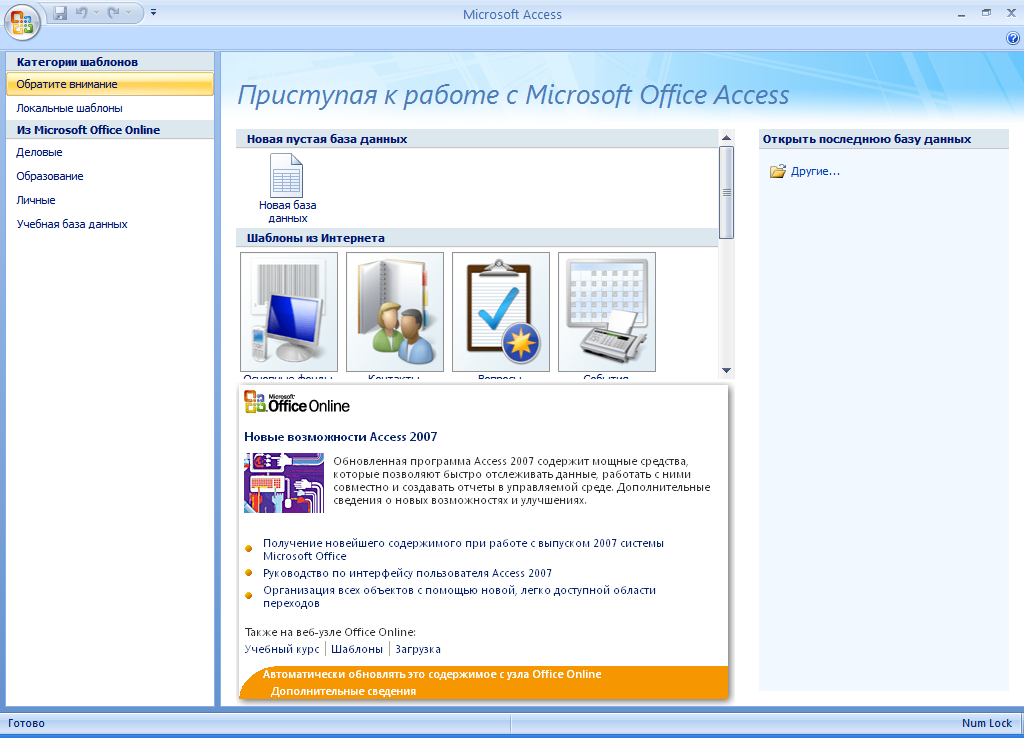The height and width of the screenshot is (738, 1024).
Task: Open the Локальные шаблоны category
Action: tap(110, 108)
